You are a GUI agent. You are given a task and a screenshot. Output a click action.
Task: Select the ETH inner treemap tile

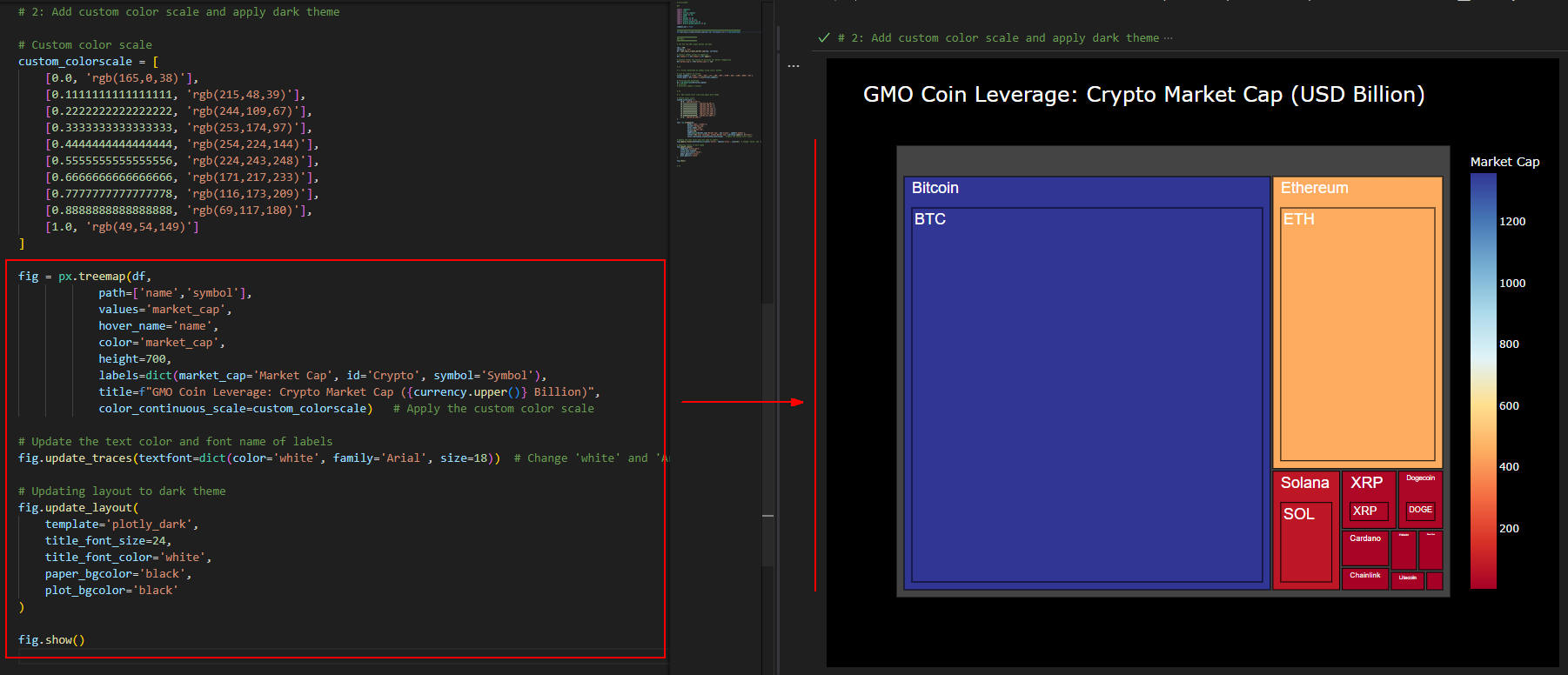click(x=1357, y=334)
